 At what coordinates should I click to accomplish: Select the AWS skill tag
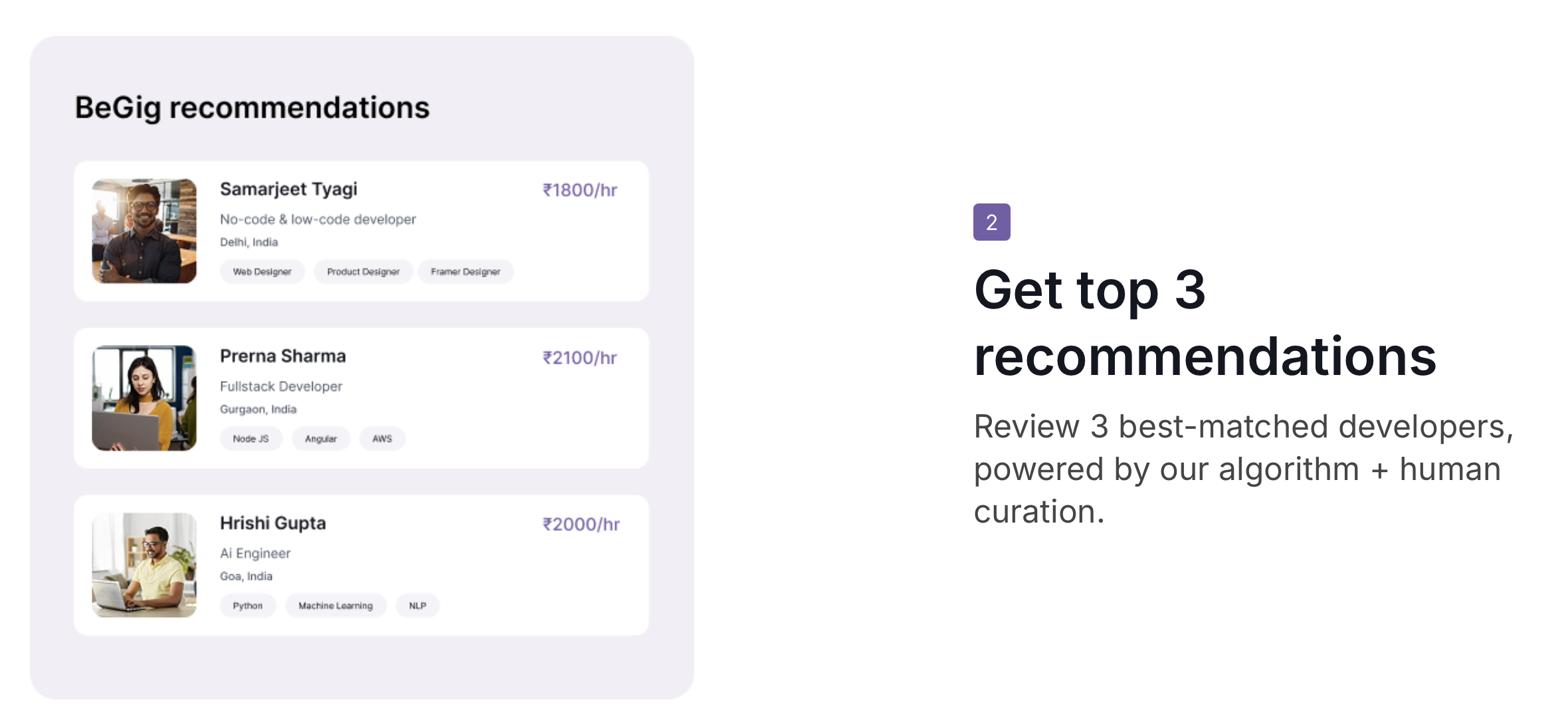click(382, 439)
